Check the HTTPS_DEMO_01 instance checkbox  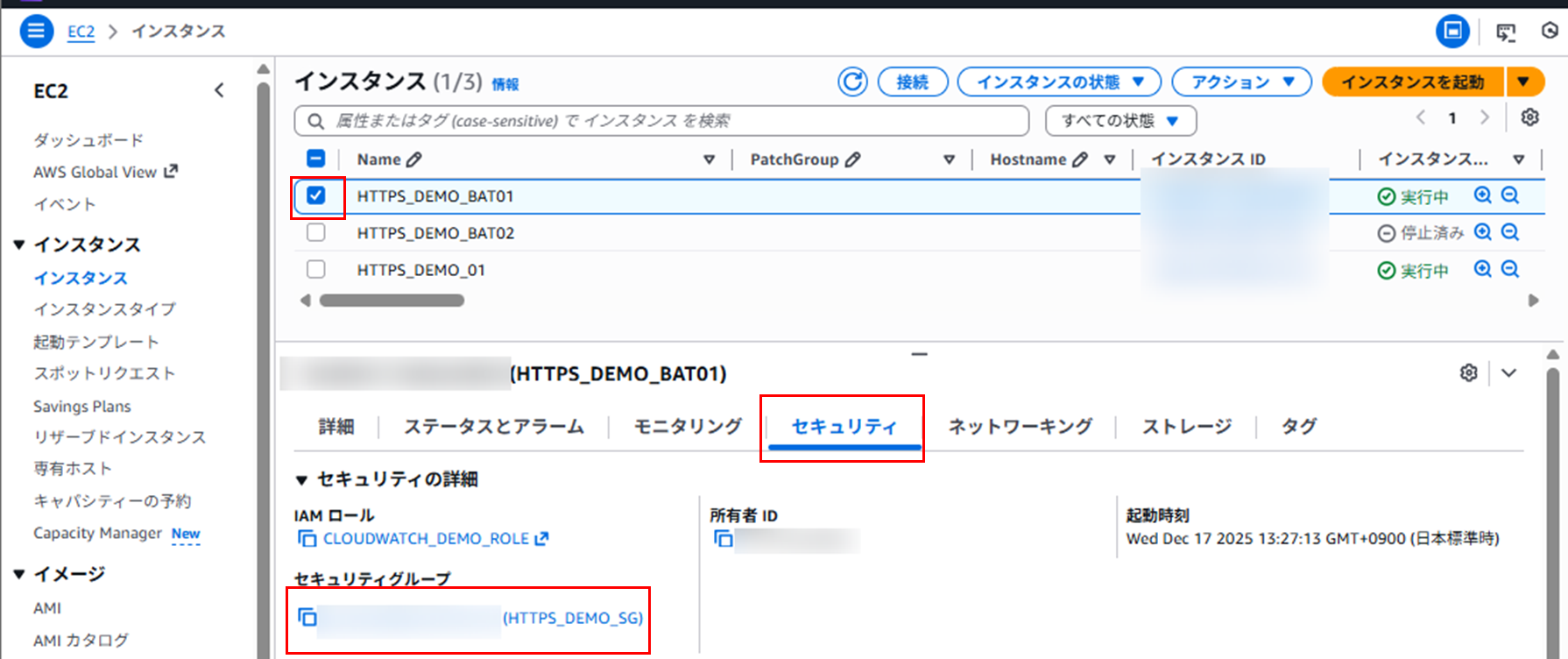pyautogui.click(x=316, y=269)
